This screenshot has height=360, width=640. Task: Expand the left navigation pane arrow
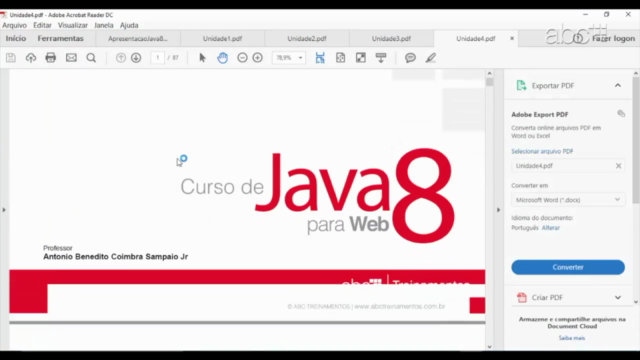[4, 210]
